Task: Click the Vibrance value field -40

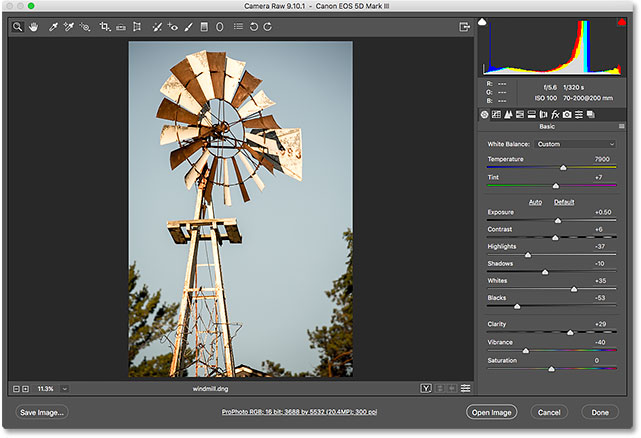Action: click(x=600, y=342)
